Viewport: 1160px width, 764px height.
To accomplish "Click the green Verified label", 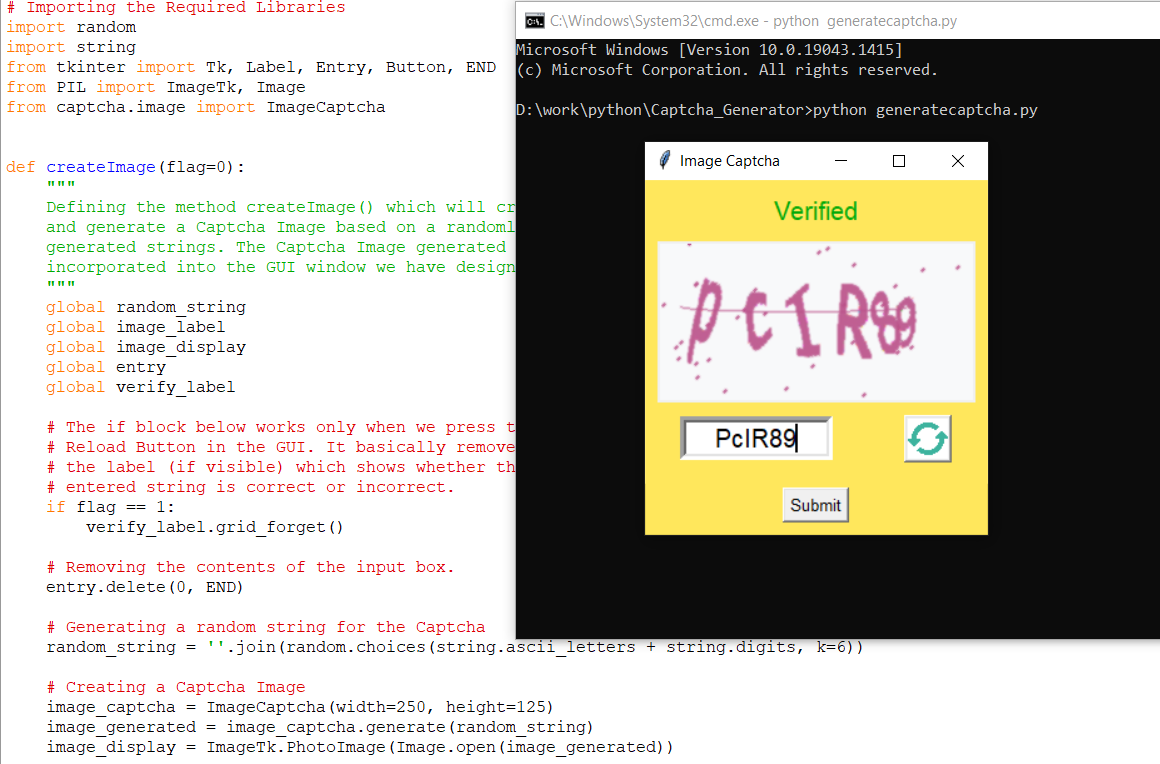I will (x=816, y=211).
